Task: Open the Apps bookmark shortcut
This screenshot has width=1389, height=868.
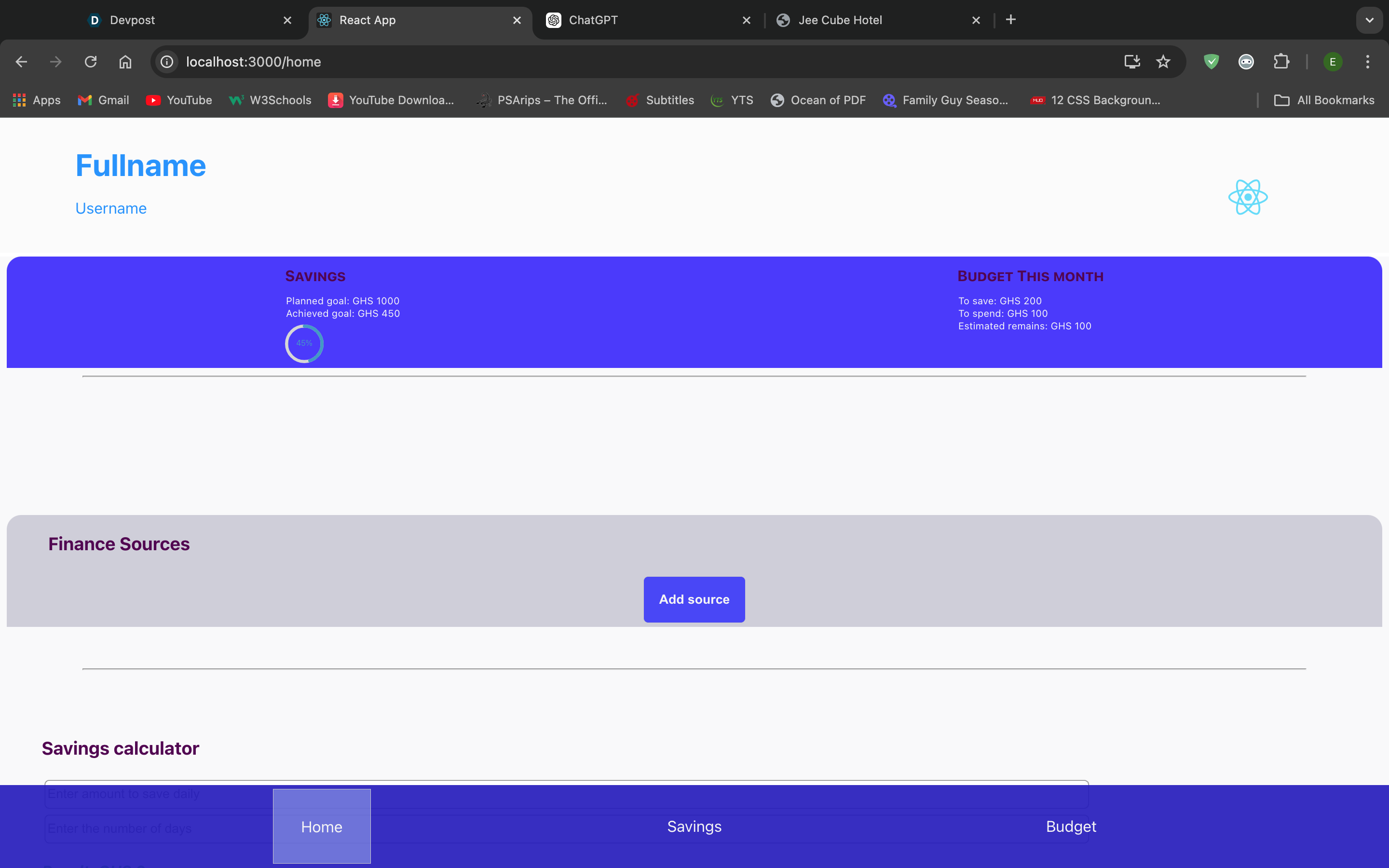Action: [37, 100]
